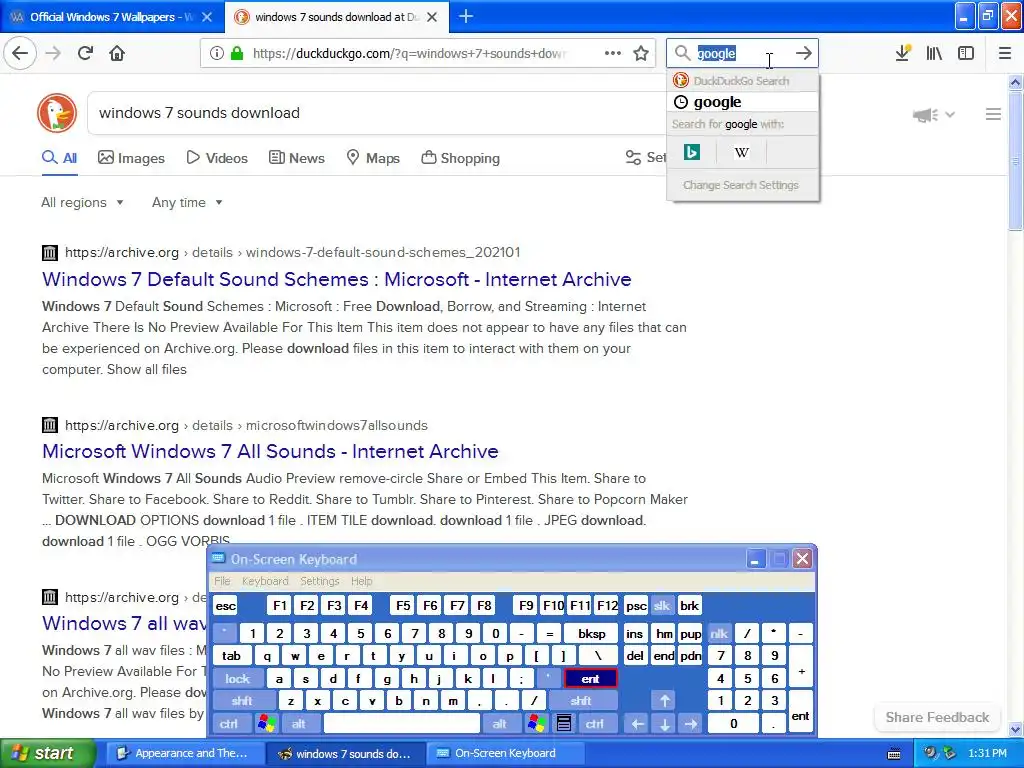This screenshot has height=768, width=1024.
Task: Switch to News search tab
Action: (297, 158)
